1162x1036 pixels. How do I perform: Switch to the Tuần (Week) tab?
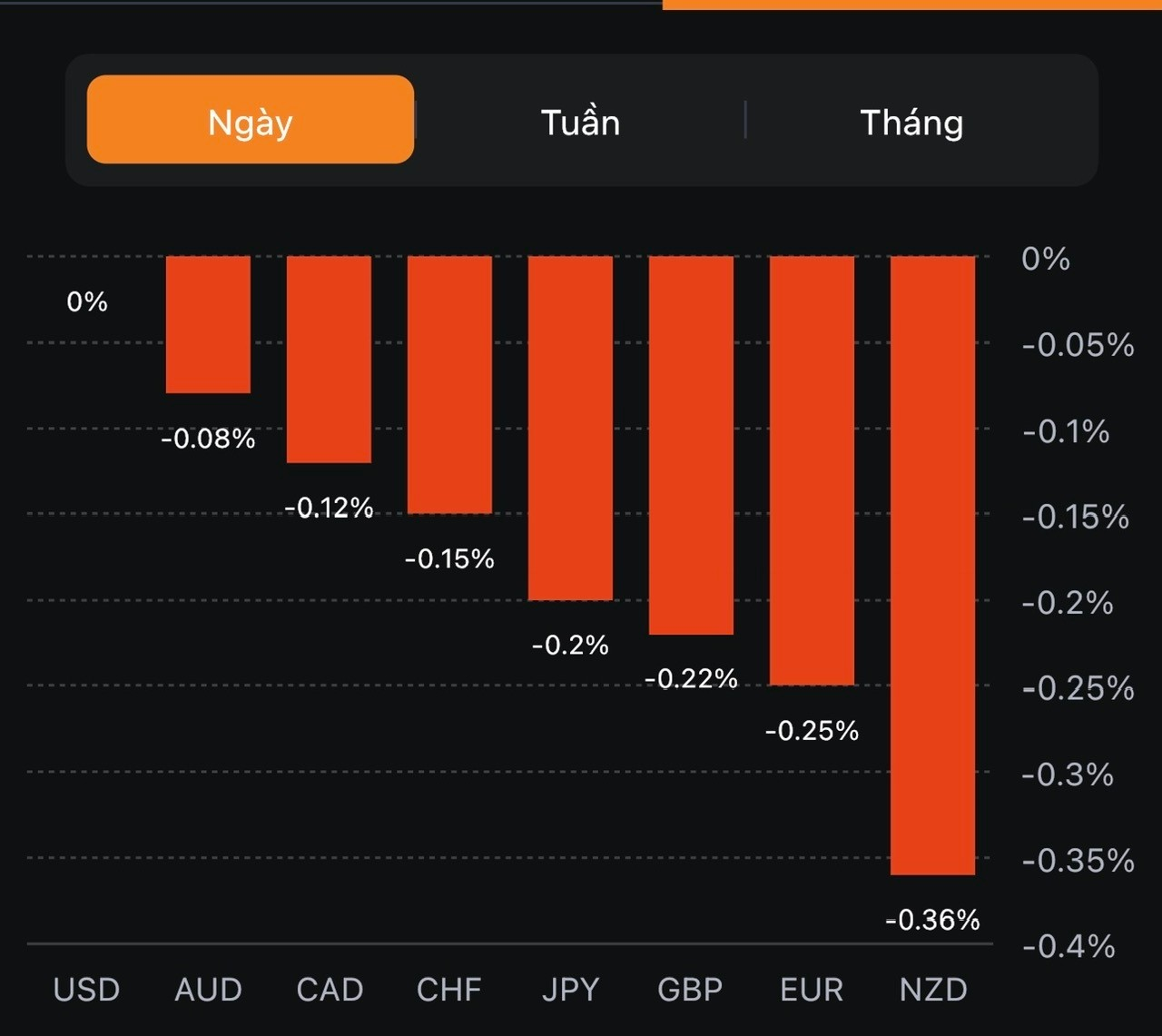click(x=580, y=122)
